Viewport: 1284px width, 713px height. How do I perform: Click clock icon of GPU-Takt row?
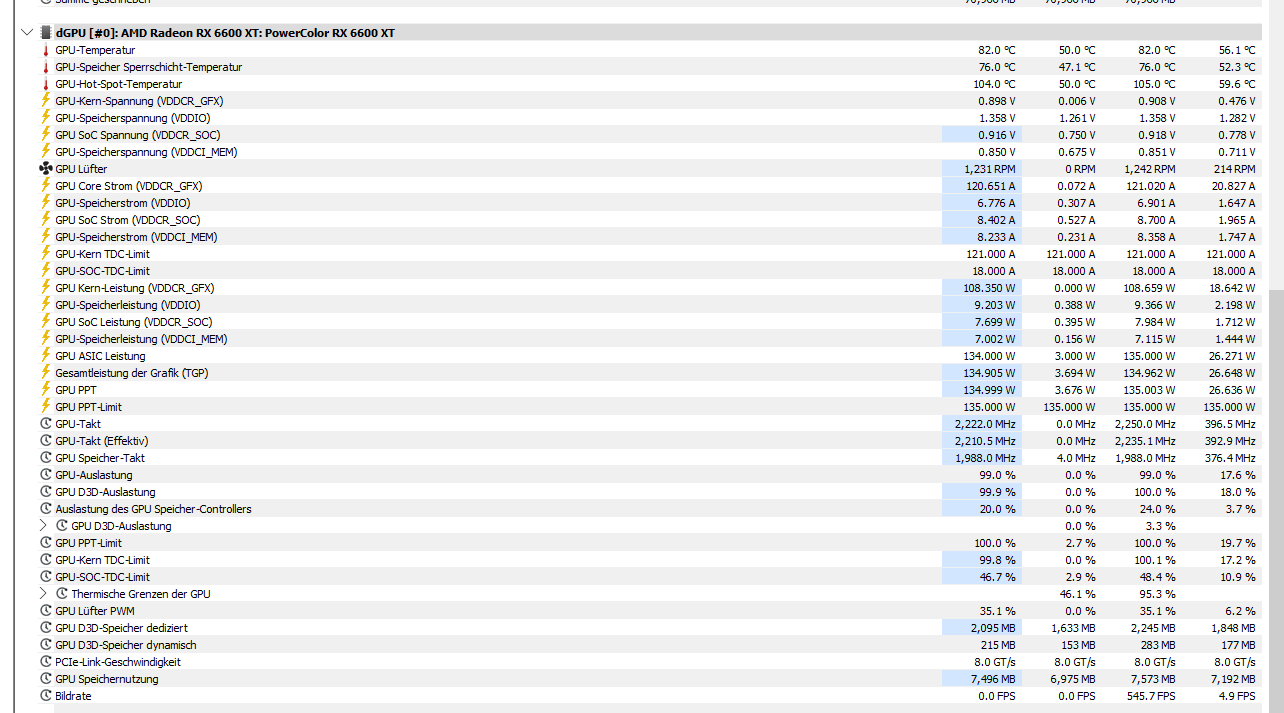coord(45,424)
